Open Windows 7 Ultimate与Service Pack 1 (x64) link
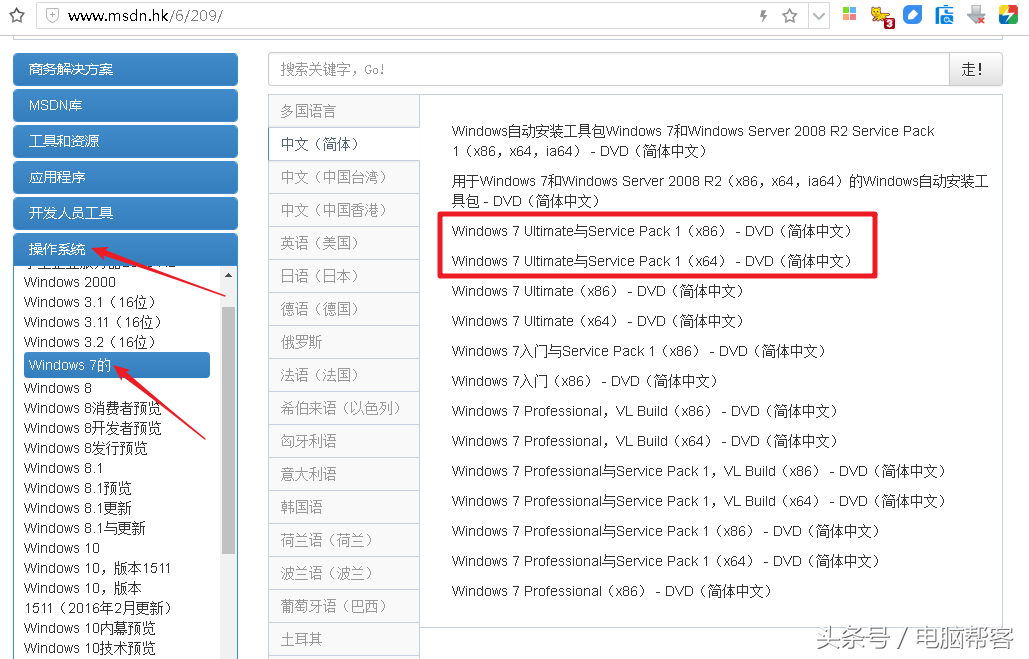The width and height of the screenshot is (1029, 659). coord(655,260)
